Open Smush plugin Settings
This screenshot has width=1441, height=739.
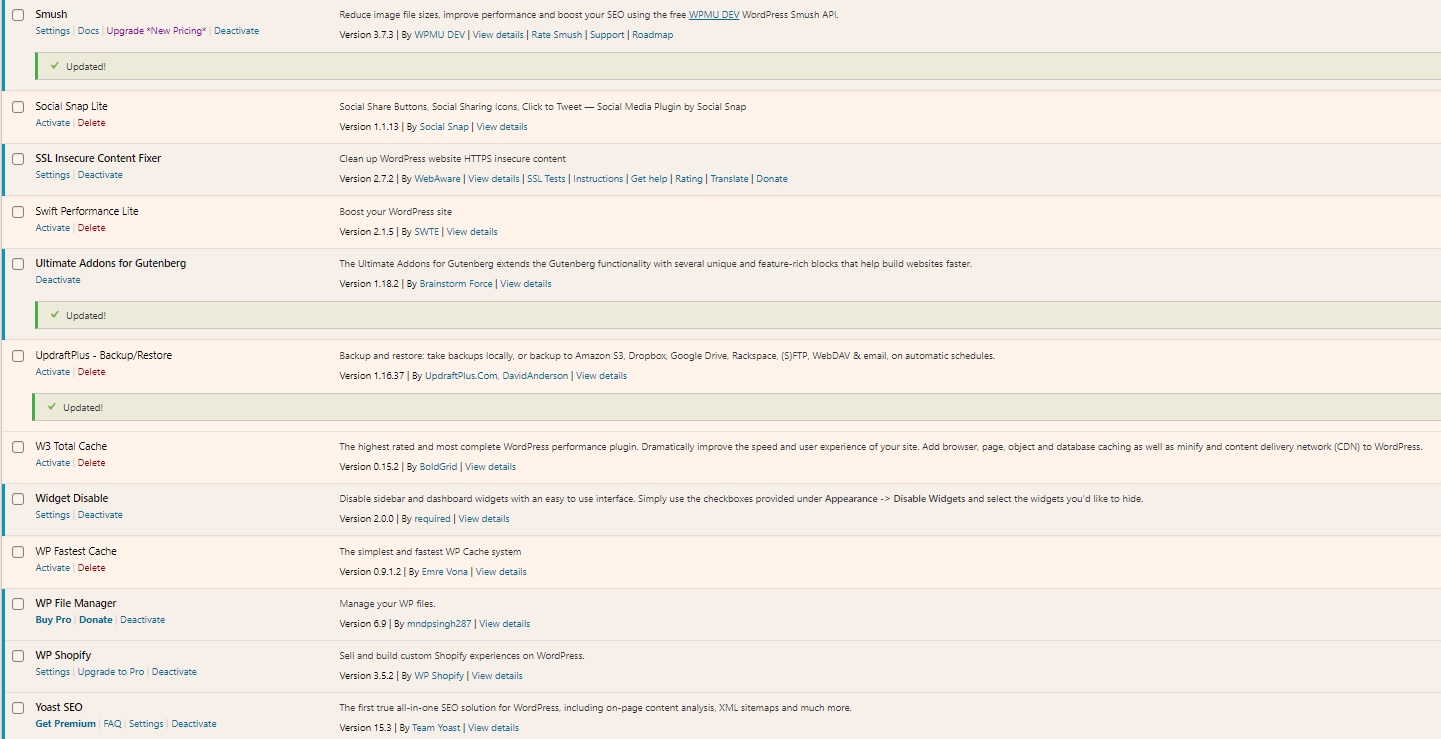tap(53, 31)
